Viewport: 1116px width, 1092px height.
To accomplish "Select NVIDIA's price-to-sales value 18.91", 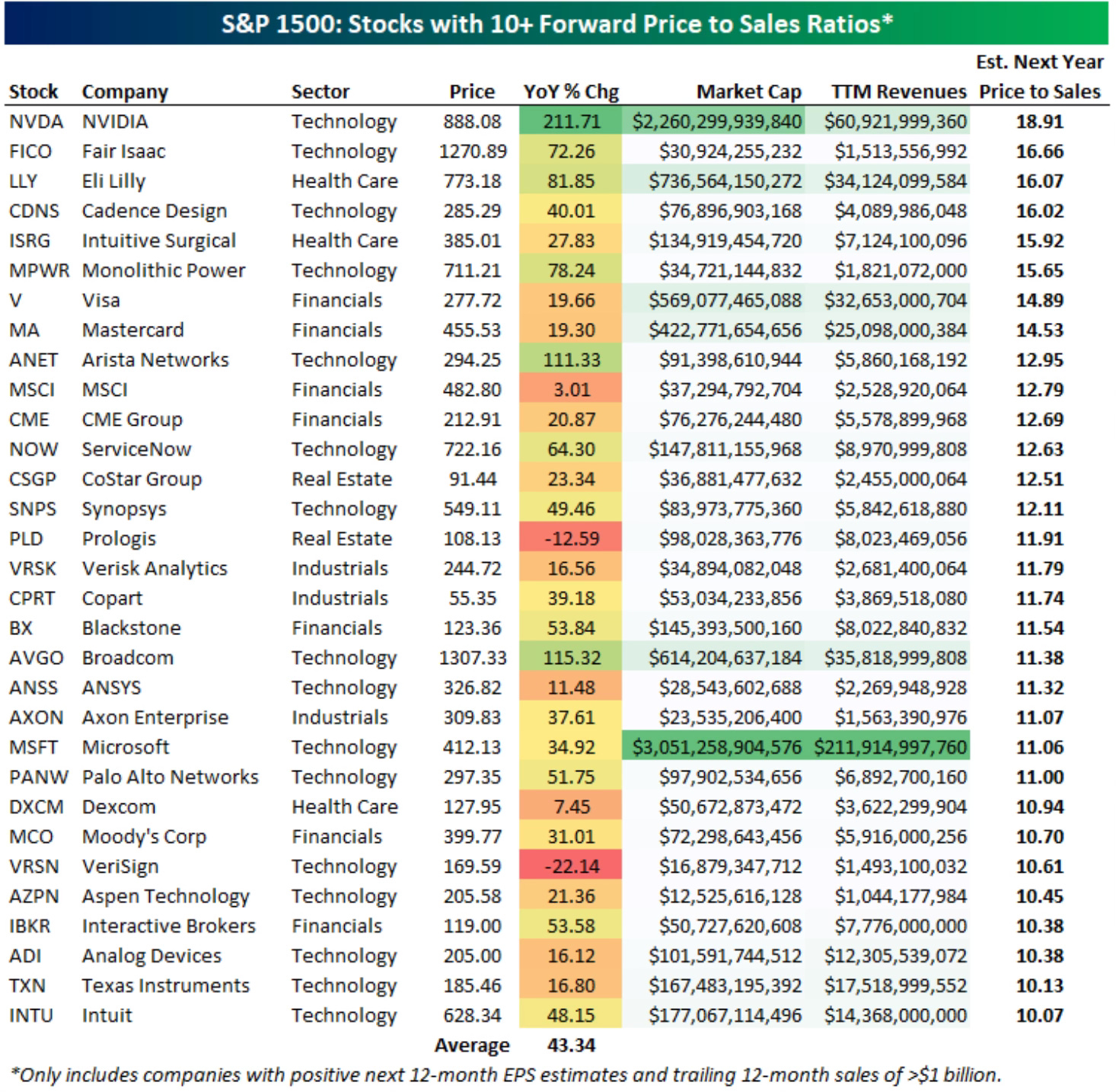I will pos(1040,121).
